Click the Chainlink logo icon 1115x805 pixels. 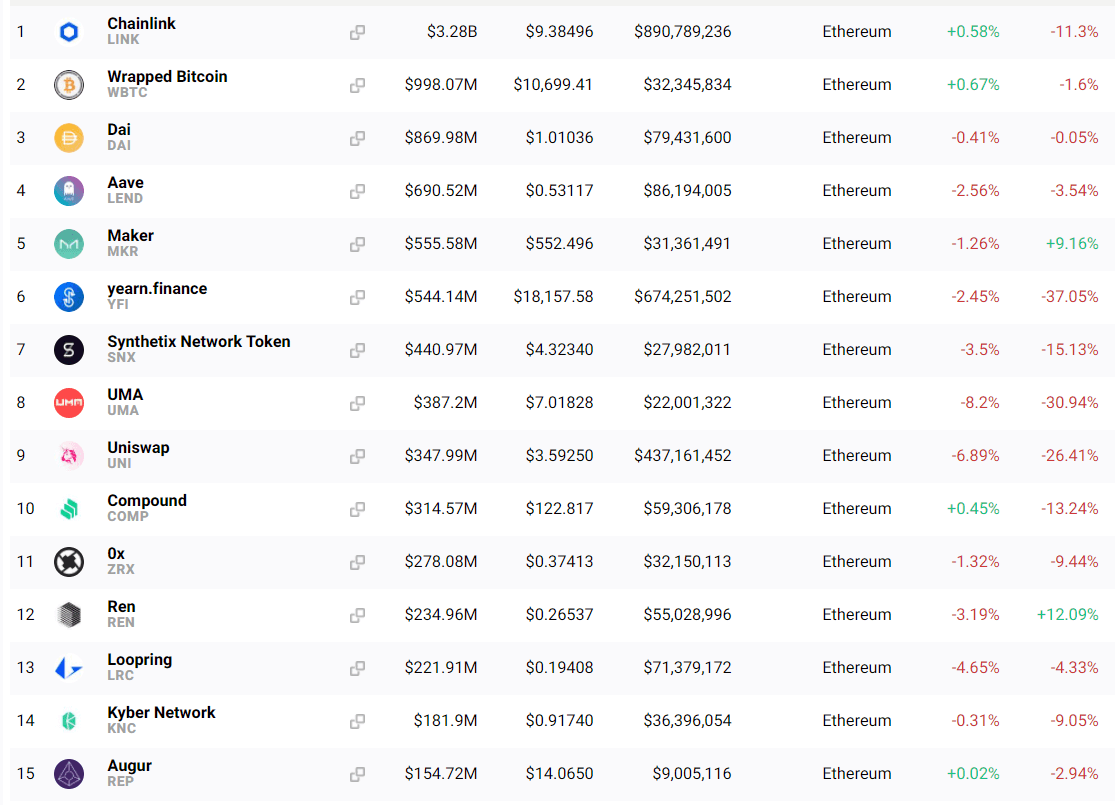pyautogui.click(x=69, y=32)
